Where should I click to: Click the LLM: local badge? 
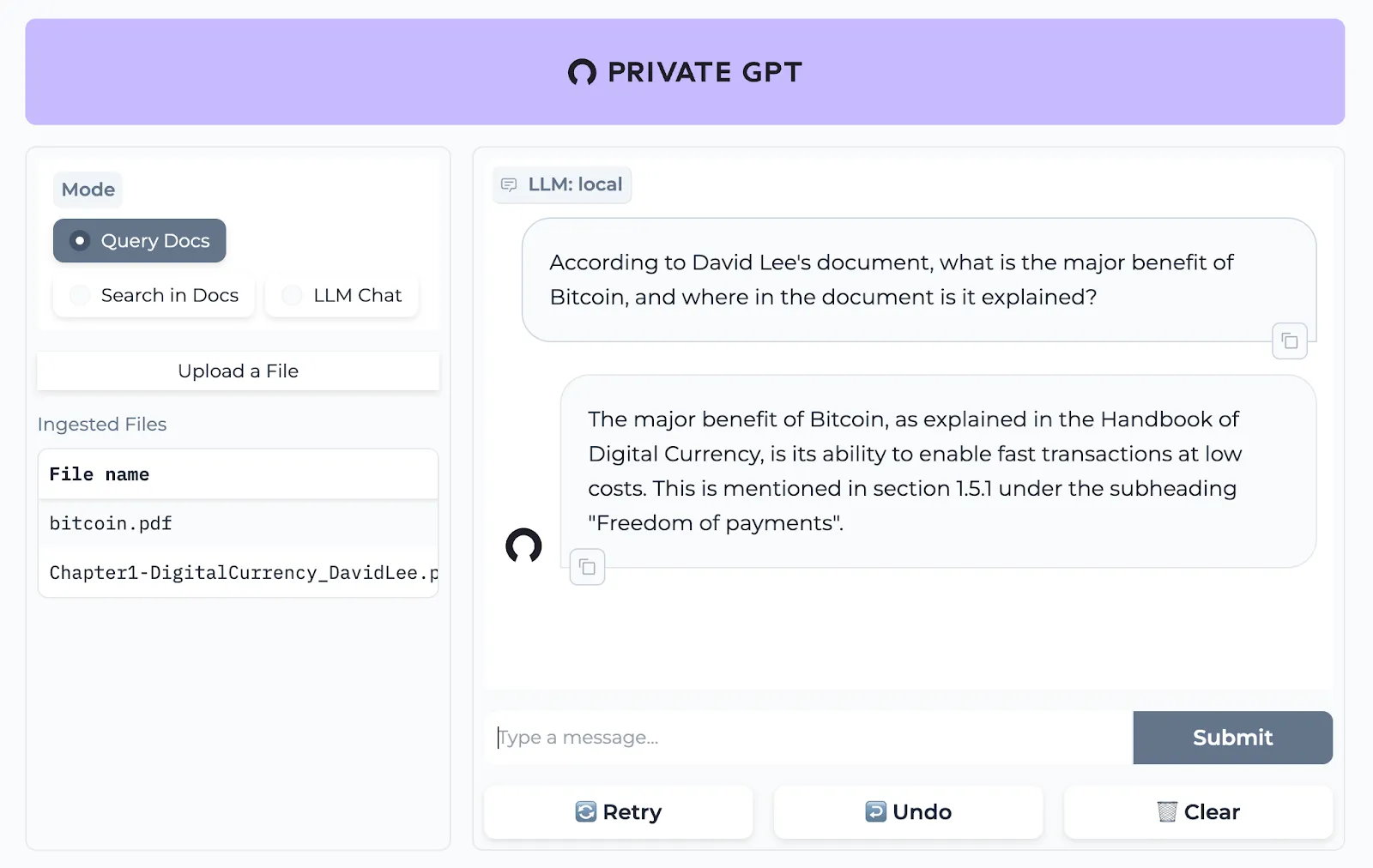[x=562, y=184]
